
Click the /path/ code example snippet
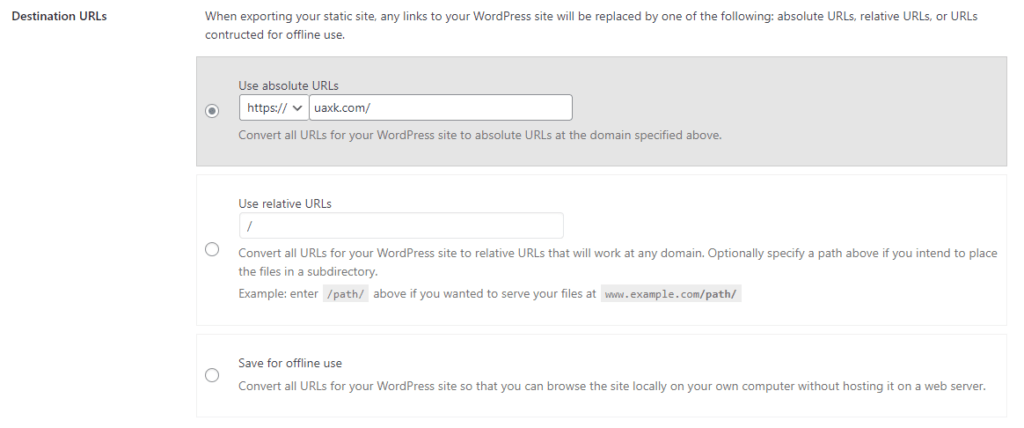tap(346, 294)
